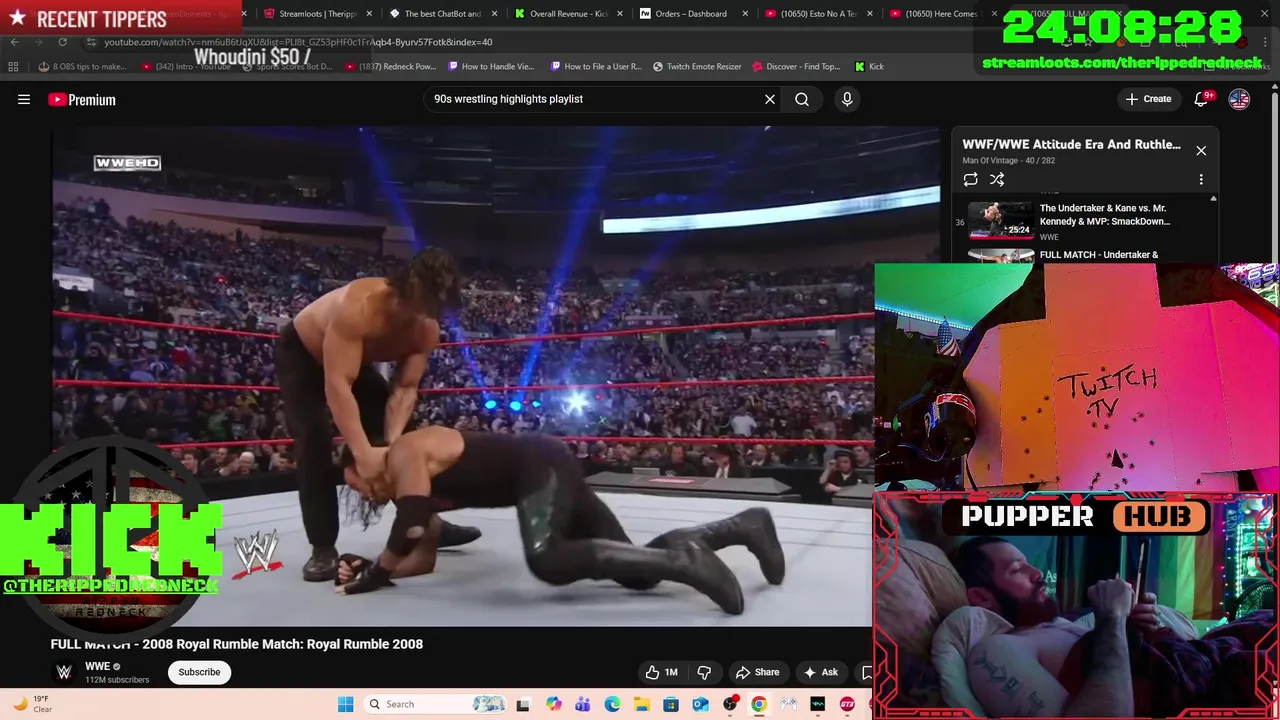Open Twitch Emote Resizer bookmark
1280x720 pixels.
click(697, 67)
